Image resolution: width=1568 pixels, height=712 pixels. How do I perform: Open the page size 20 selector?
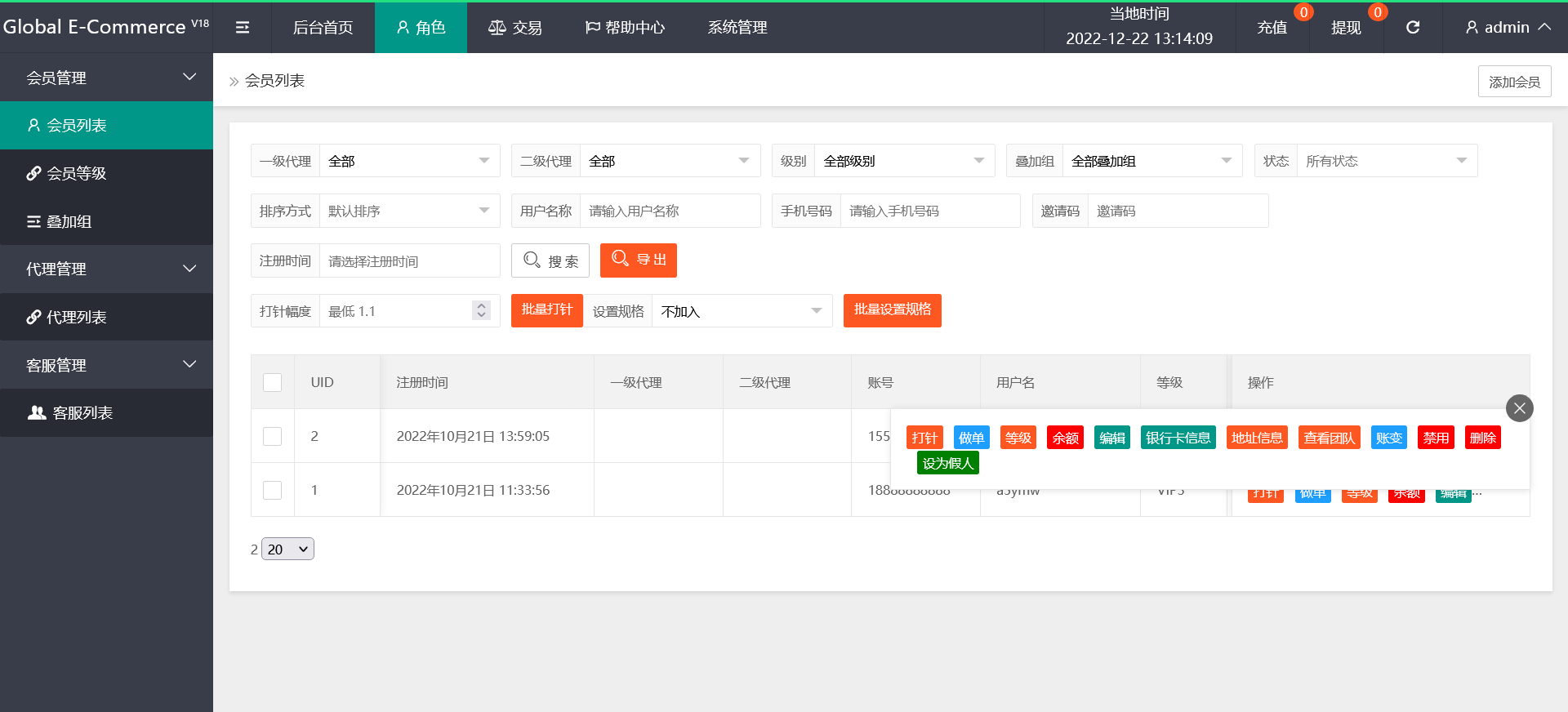[x=287, y=550]
